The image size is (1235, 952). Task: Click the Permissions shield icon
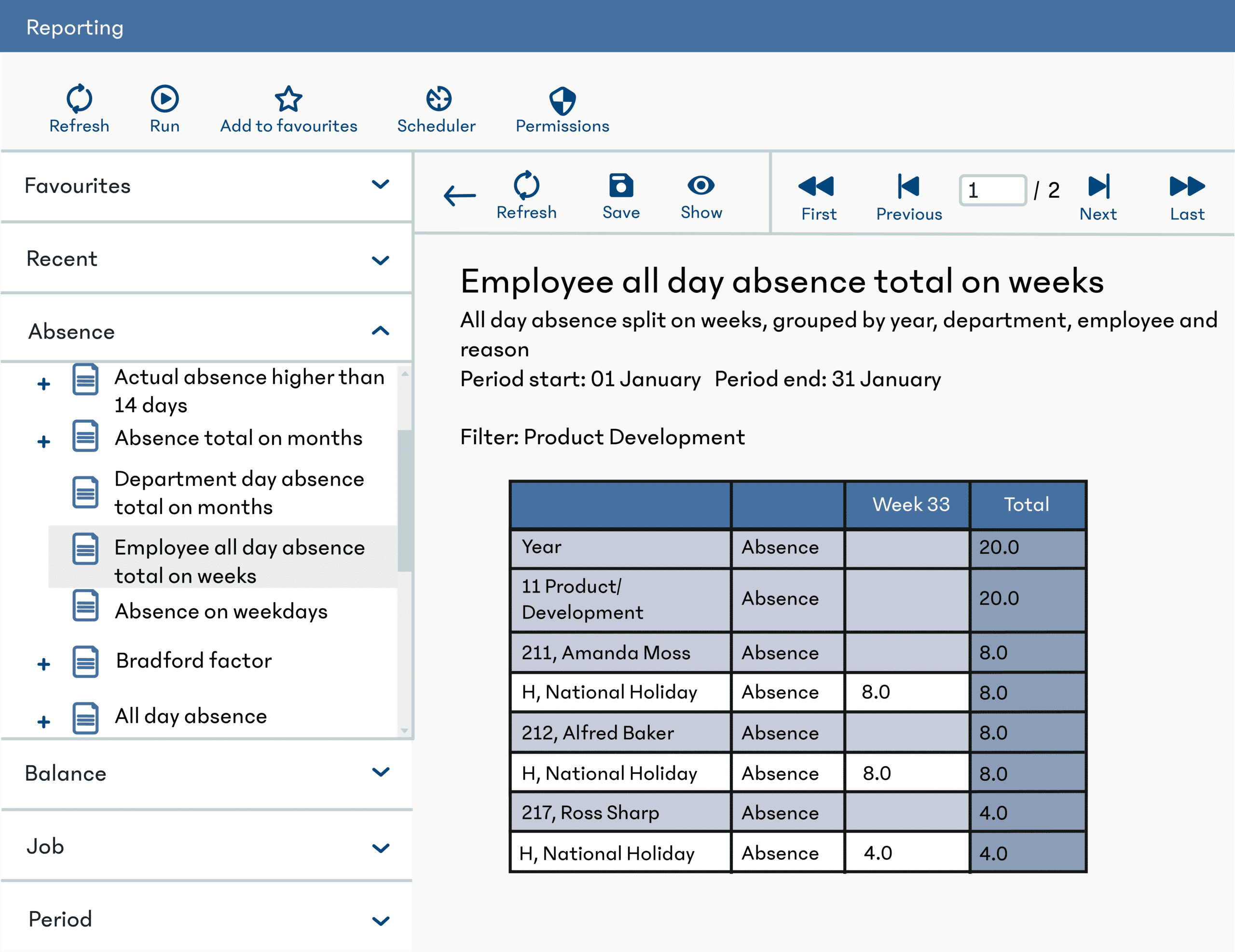[x=562, y=99]
